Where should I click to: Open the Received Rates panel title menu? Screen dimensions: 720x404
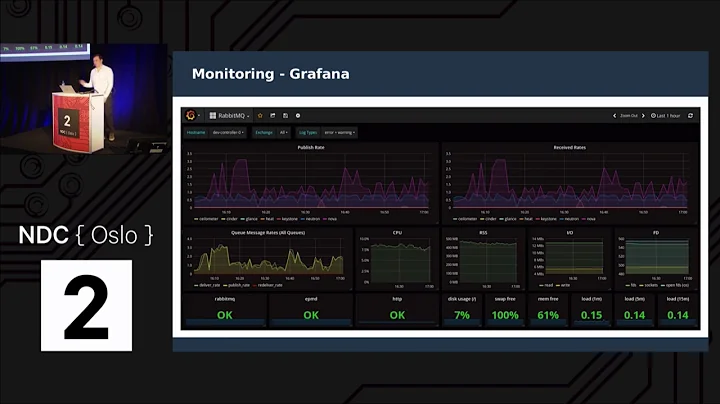(x=569, y=147)
